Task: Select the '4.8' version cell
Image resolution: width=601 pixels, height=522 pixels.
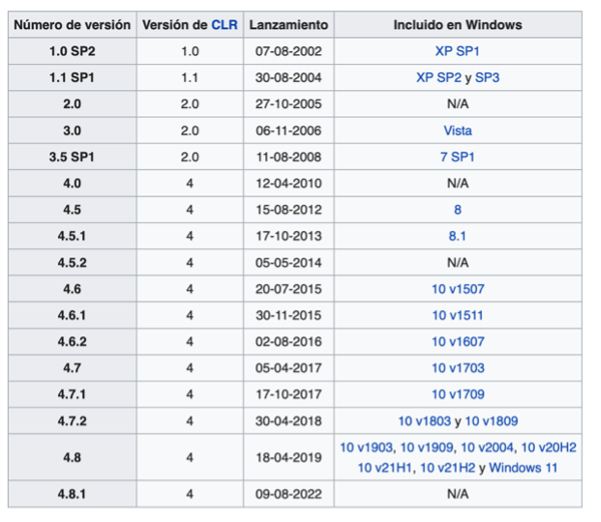Action: point(72,458)
